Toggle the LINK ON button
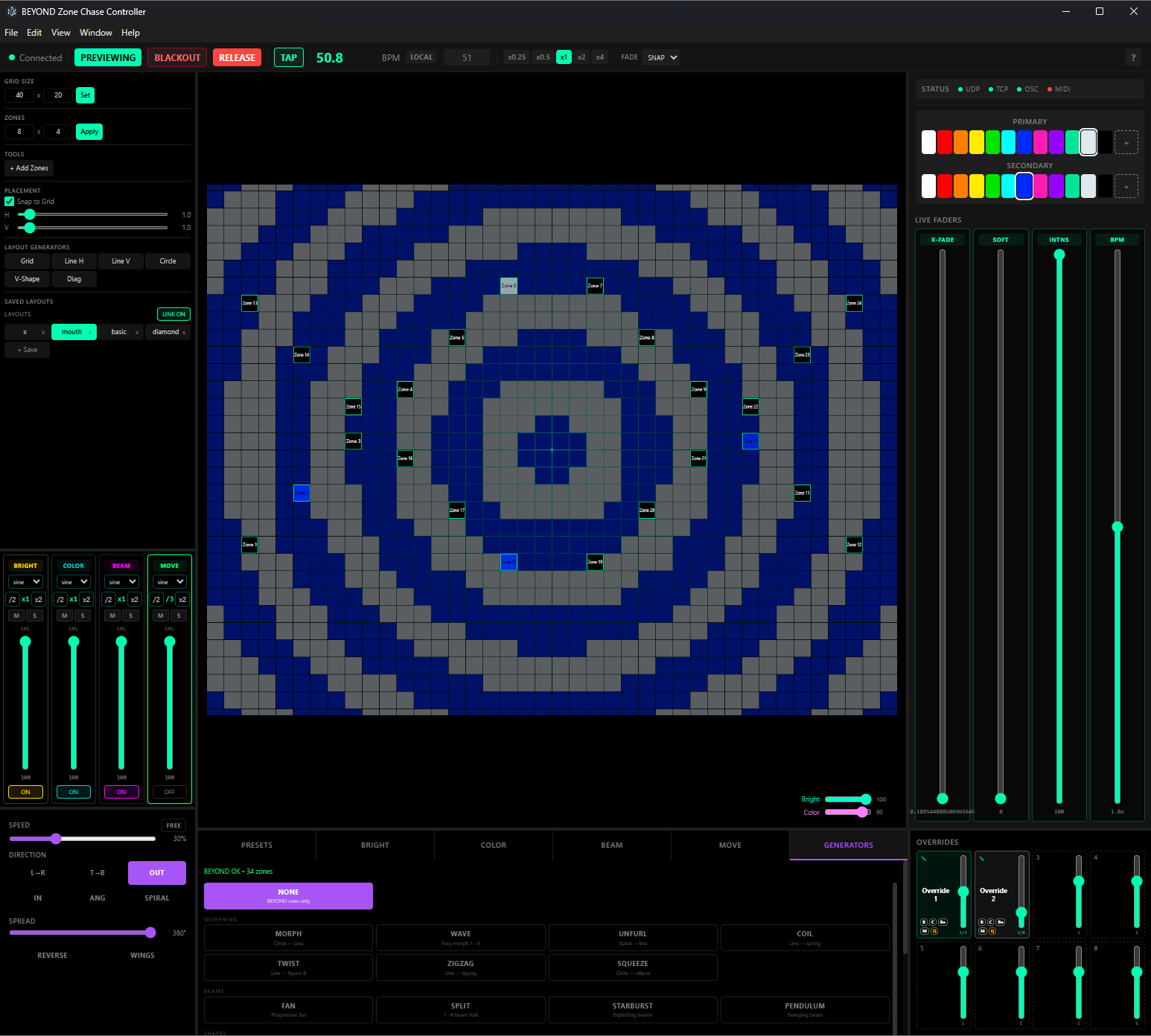The height and width of the screenshot is (1036, 1151). [x=173, y=314]
